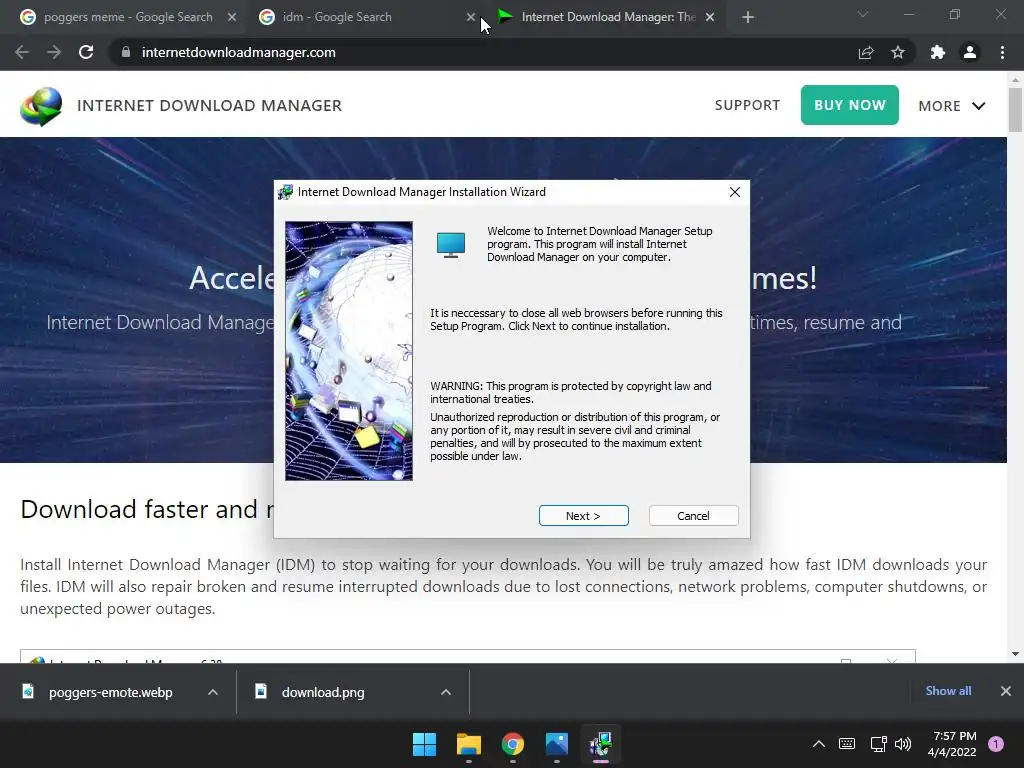Close the poggers meme tab

coord(232,17)
